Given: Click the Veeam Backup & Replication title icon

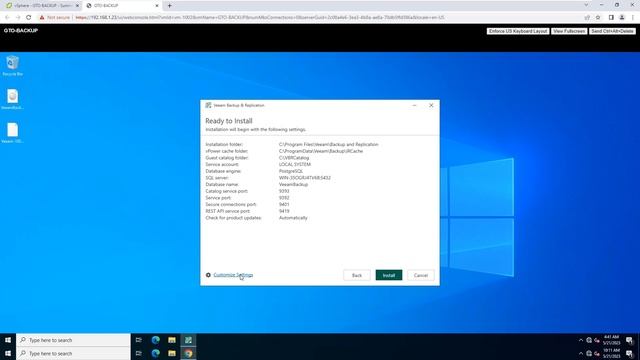Looking at the screenshot, I should [x=208, y=105].
